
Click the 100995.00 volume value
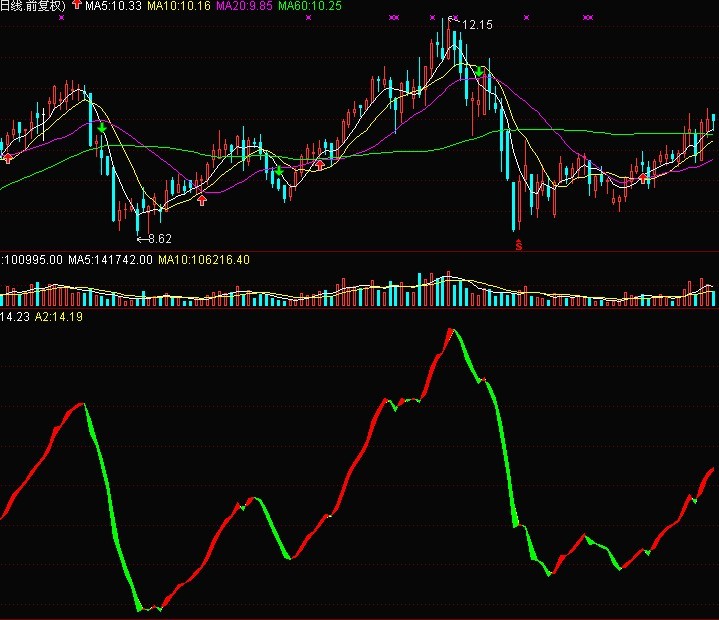(33, 259)
